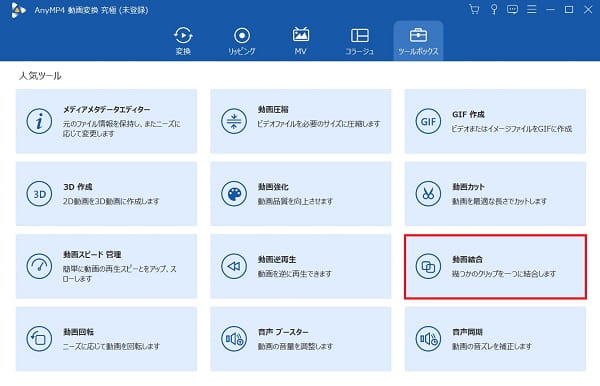Open the 音声同期 tool card
This screenshot has height=386, width=600.
coord(495,339)
